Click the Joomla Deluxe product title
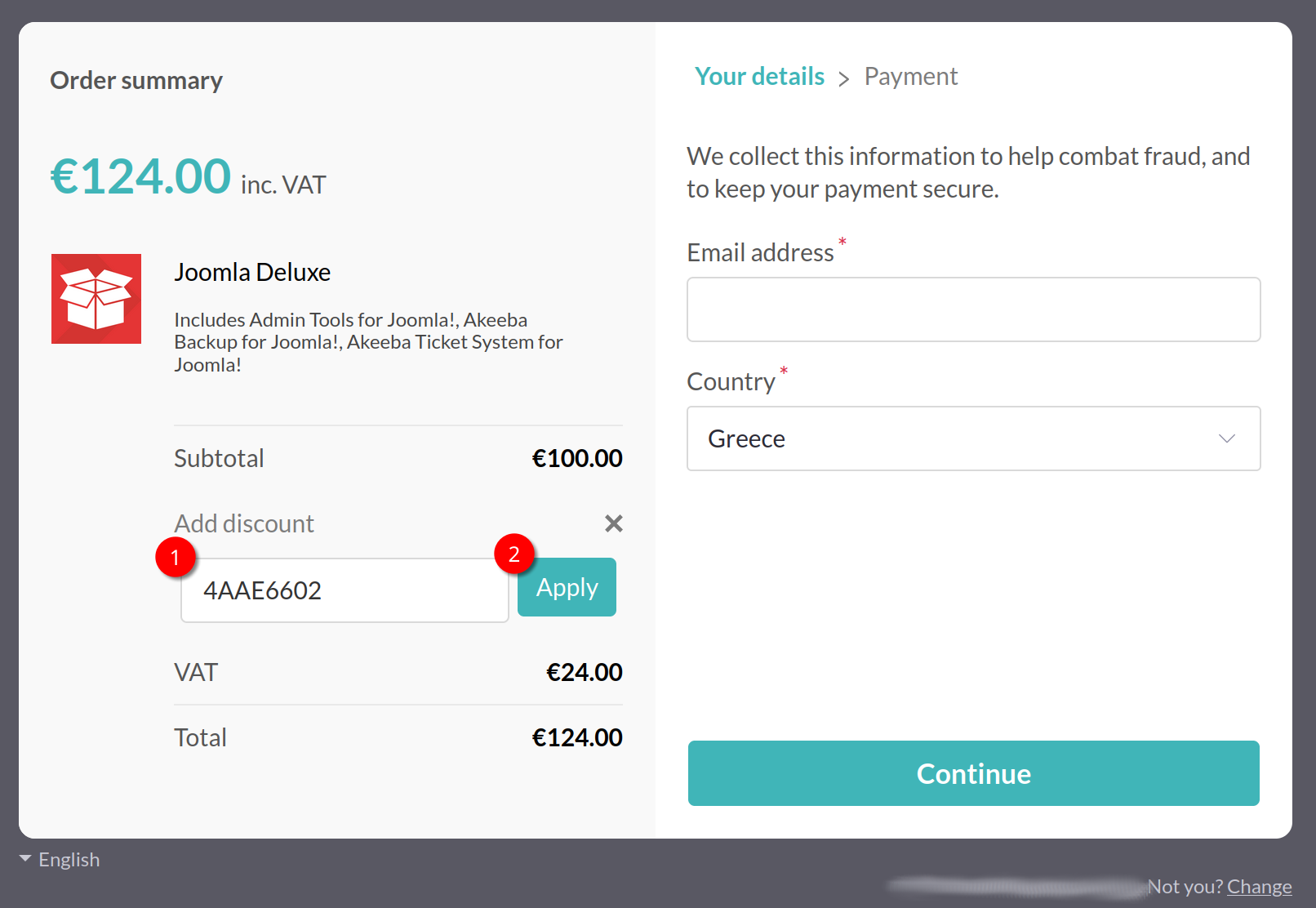Screen dimensions: 1316x908 tap(252, 272)
